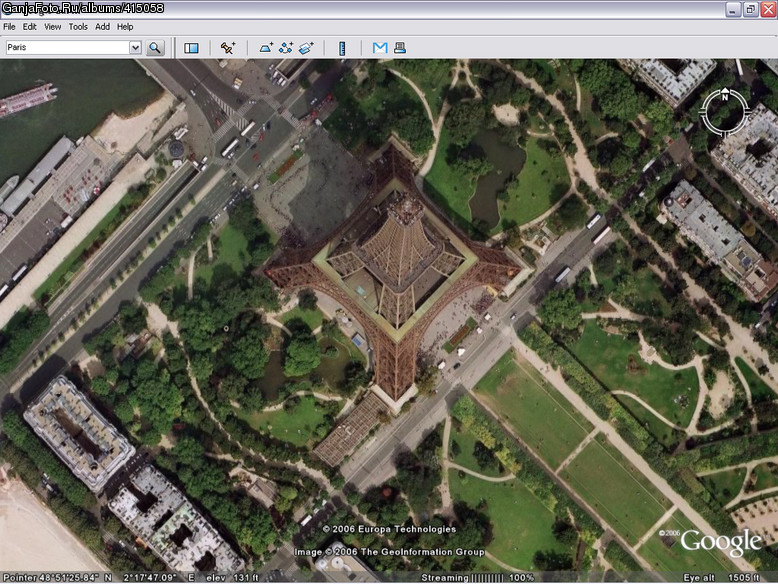
Task: Click the search magnifier button
Action: click(x=155, y=48)
